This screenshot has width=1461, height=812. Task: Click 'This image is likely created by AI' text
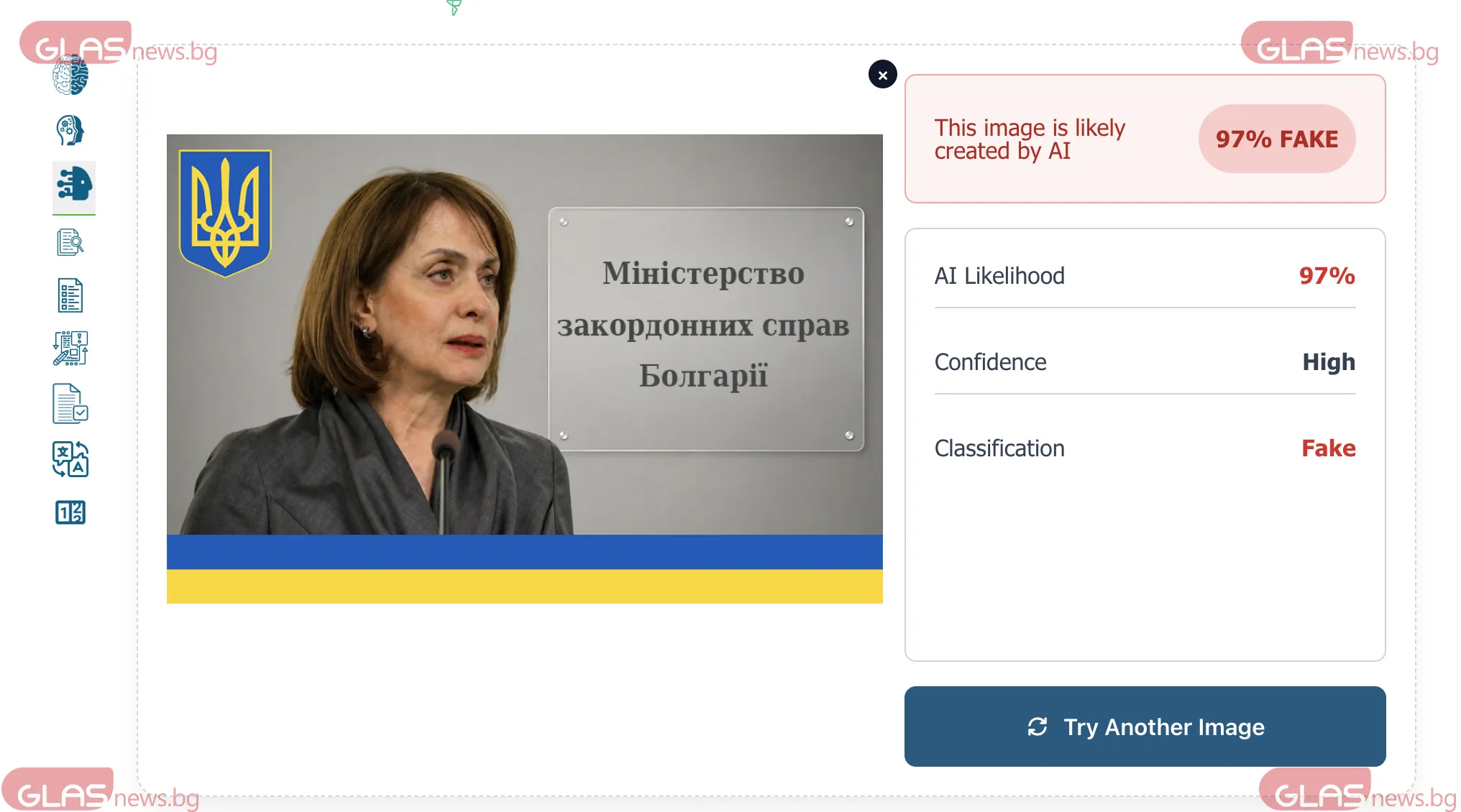[x=1030, y=139]
